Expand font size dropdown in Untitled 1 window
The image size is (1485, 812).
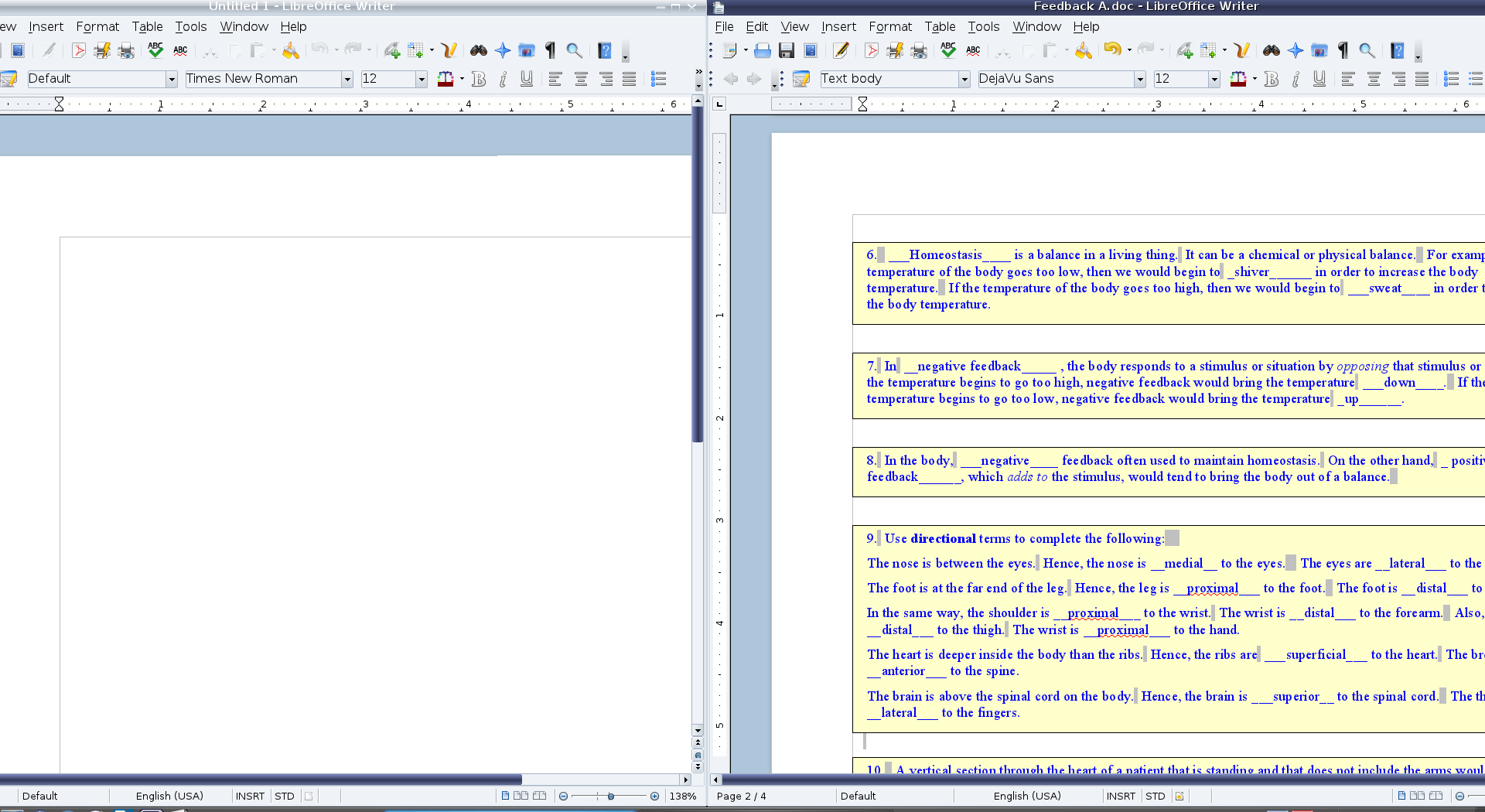coord(422,79)
